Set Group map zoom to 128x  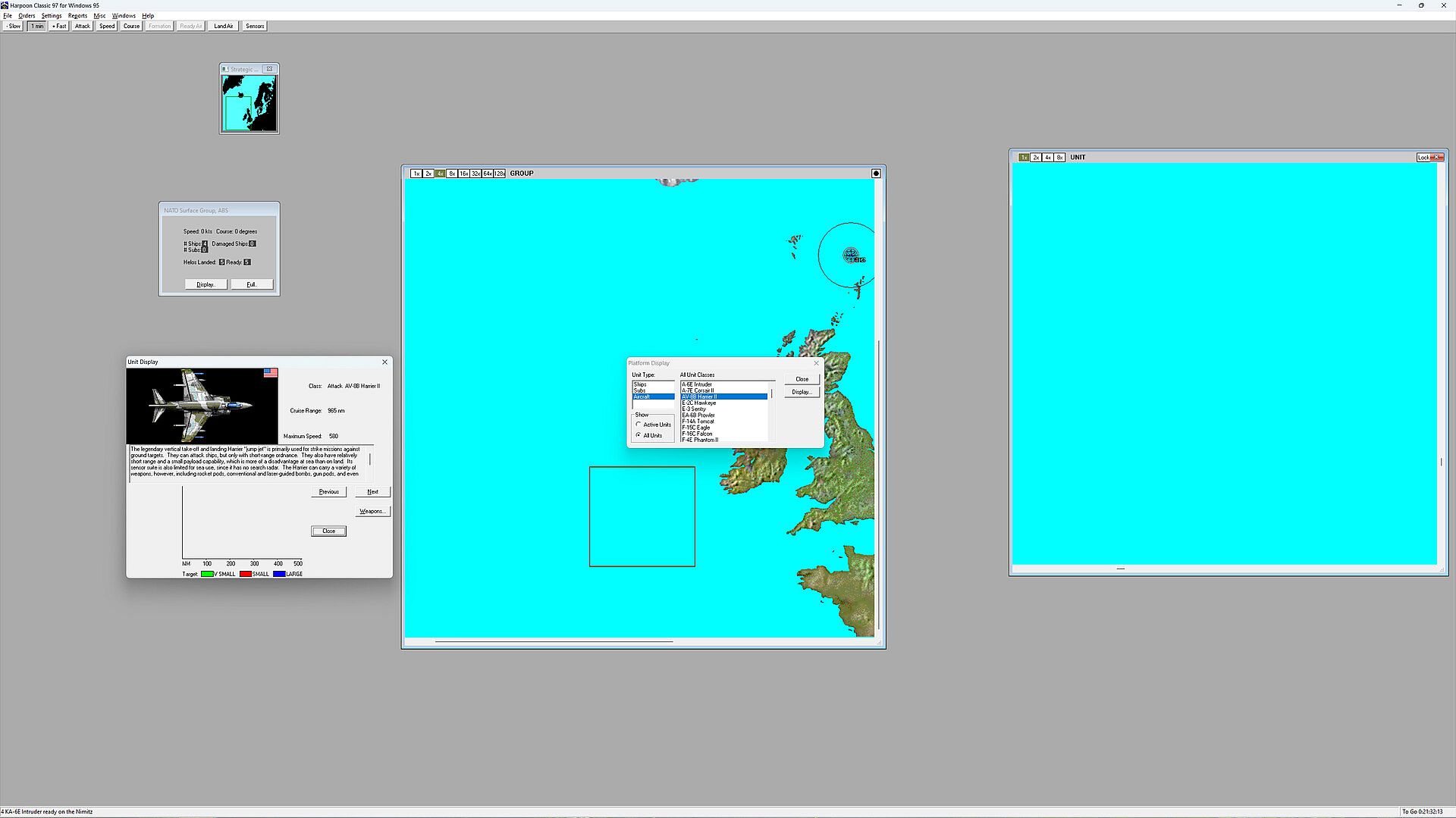pyautogui.click(x=500, y=174)
